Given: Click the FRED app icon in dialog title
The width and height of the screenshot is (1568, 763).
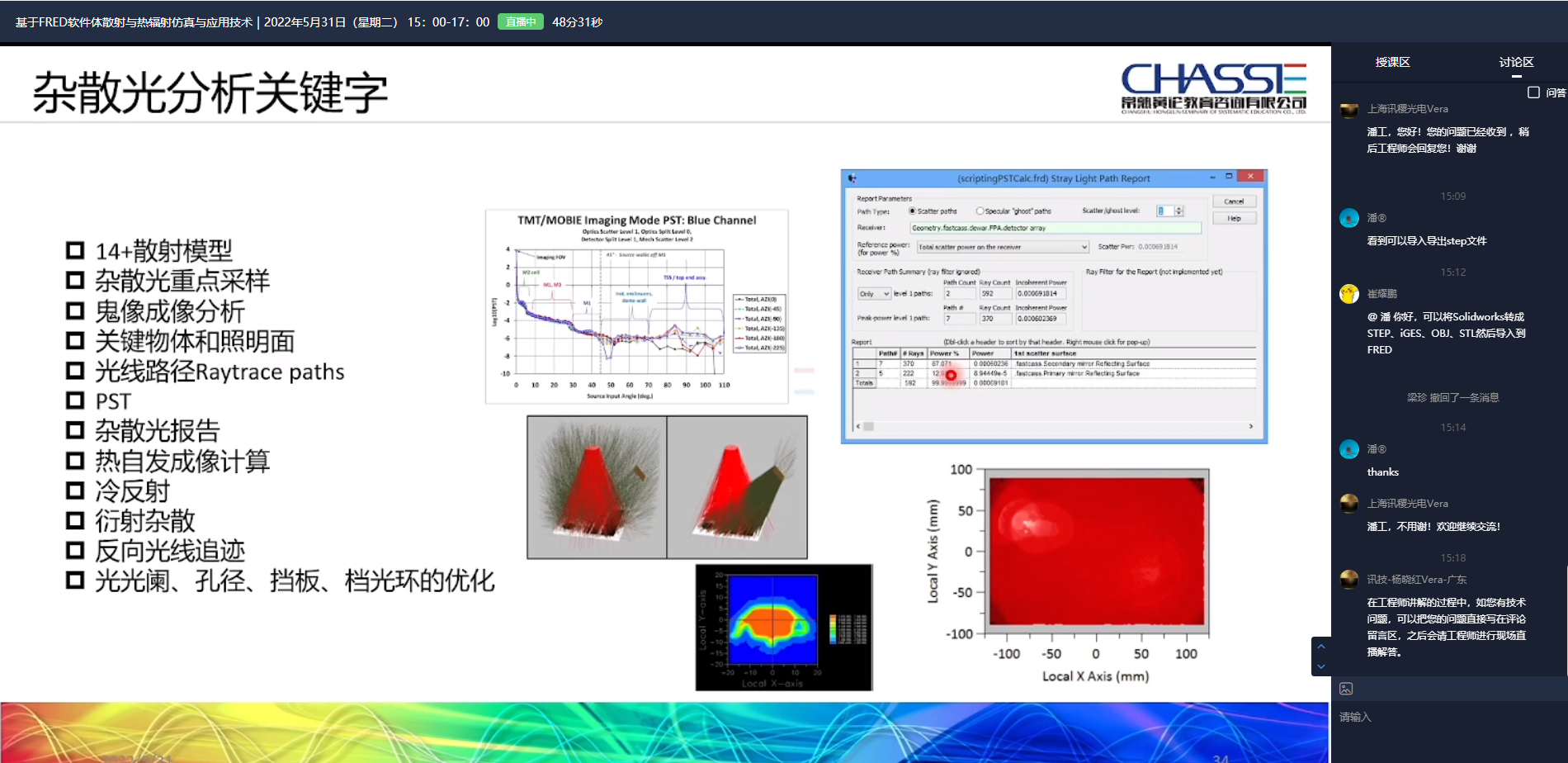Looking at the screenshot, I should pyautogui.click(x=852, y=178).
